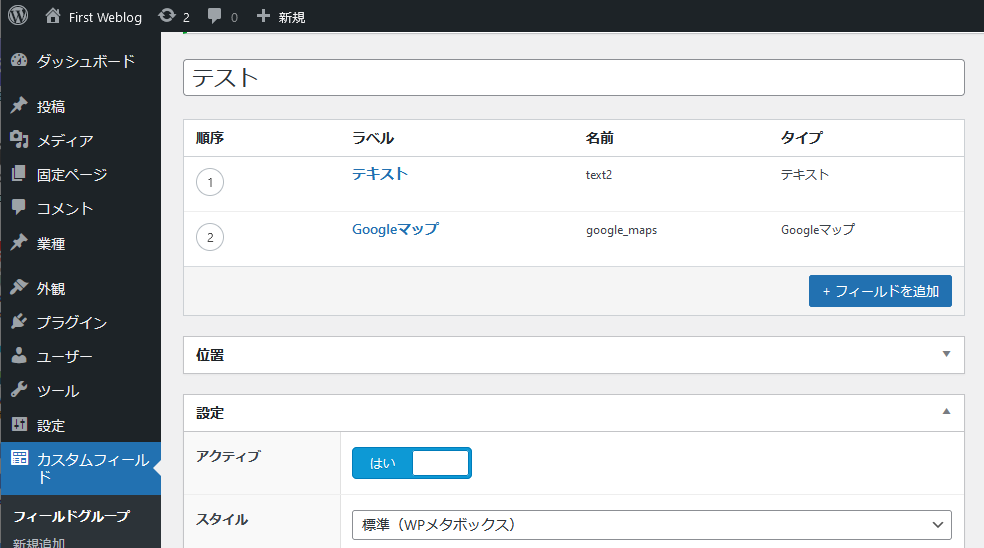Click the タイプ column header
Image resolution: width=984 pixels, height=548 pixels.
[801, 137]
